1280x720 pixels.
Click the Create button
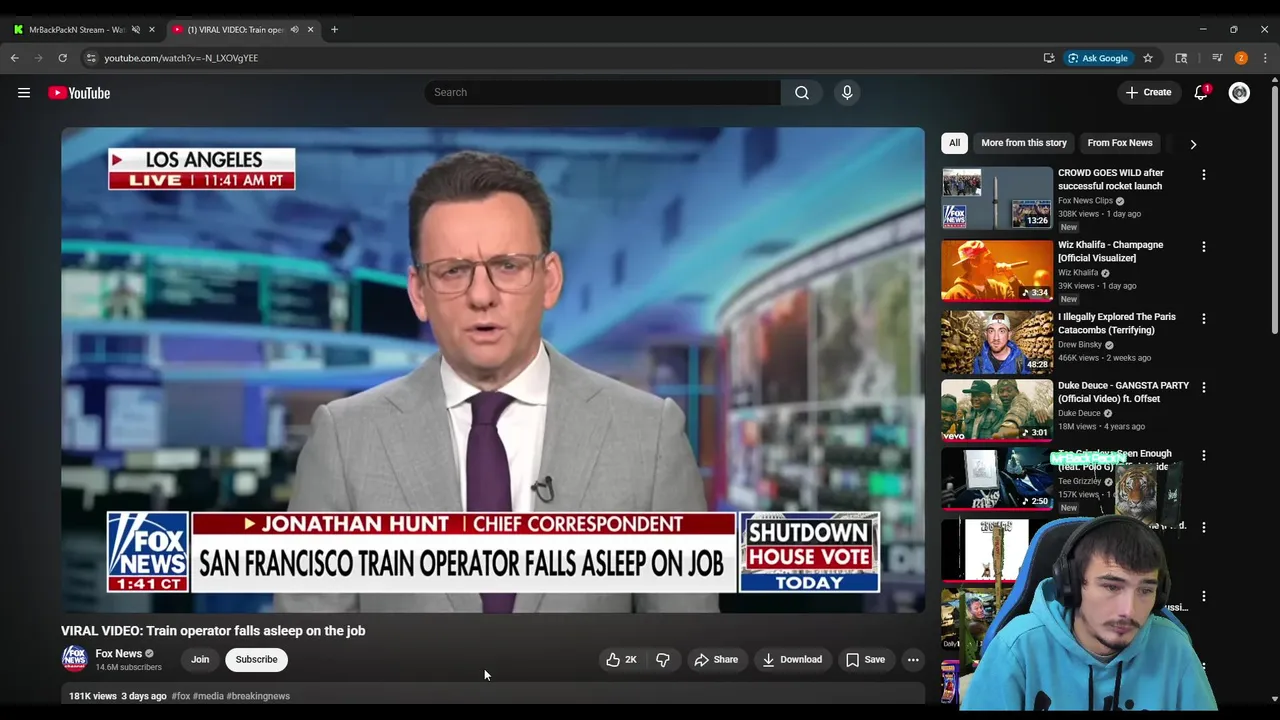[1148, 92]
